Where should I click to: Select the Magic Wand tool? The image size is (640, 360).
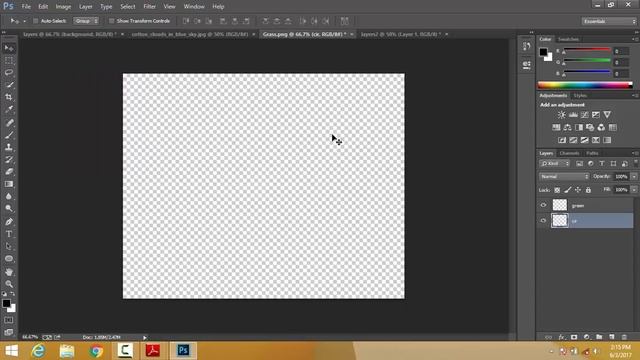(9, 85)
